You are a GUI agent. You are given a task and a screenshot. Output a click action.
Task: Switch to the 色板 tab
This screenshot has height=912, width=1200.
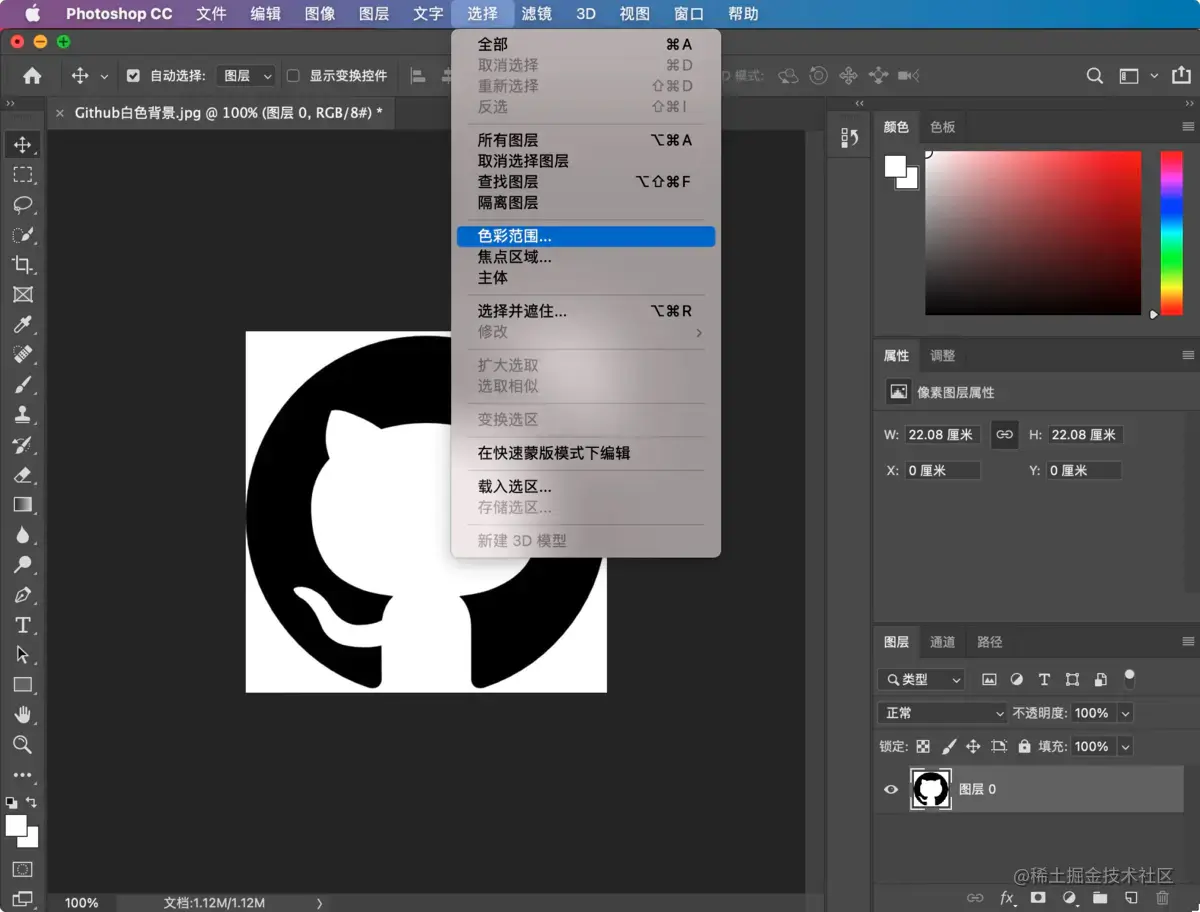click(x=943, y=127)
